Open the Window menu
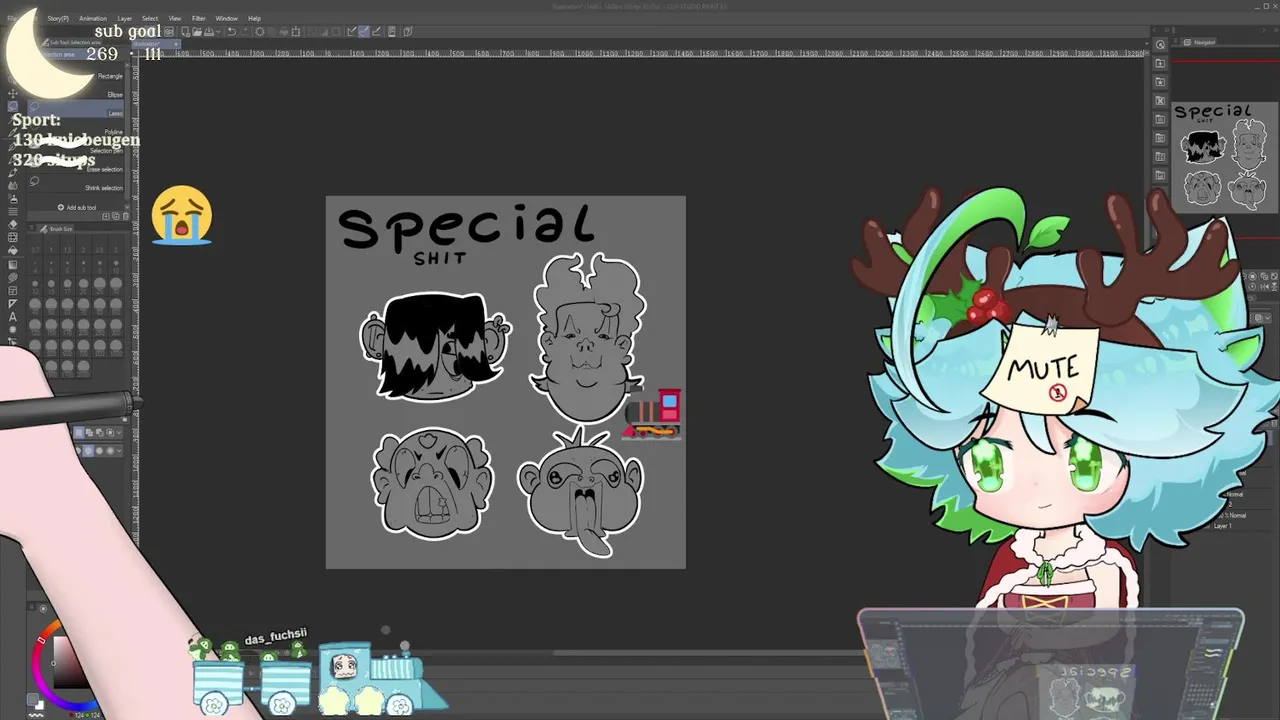Screen dimensions: 1280x720 click(227, 18)
